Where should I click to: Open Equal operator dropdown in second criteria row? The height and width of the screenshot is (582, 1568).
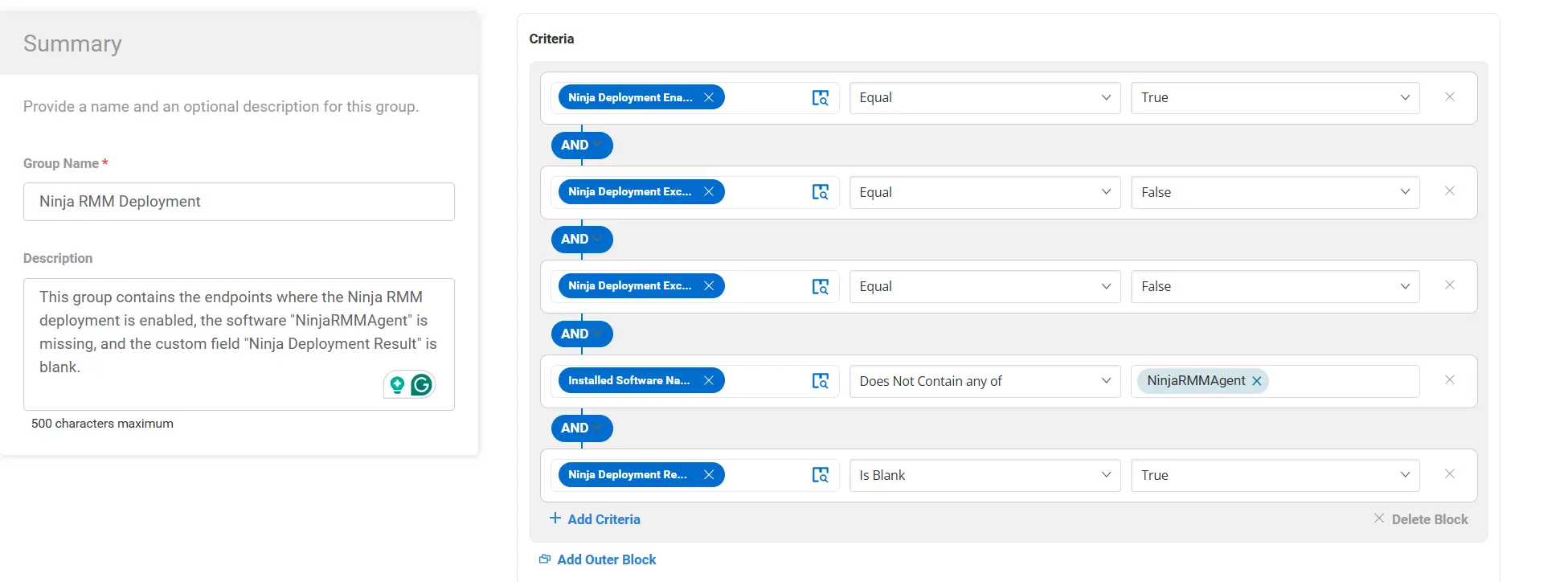(985, 192)
